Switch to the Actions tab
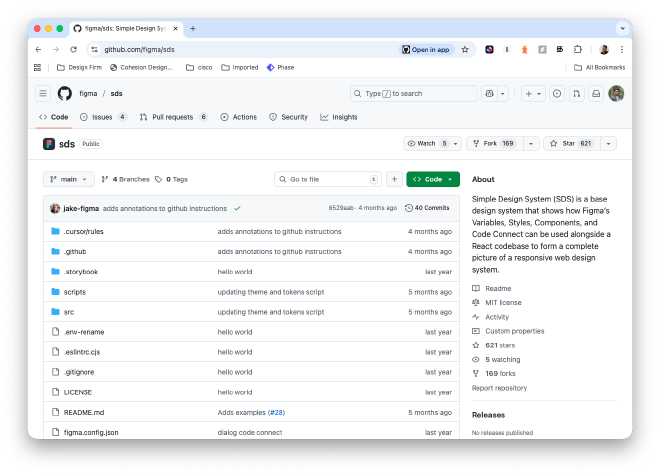 coord(239,117)
